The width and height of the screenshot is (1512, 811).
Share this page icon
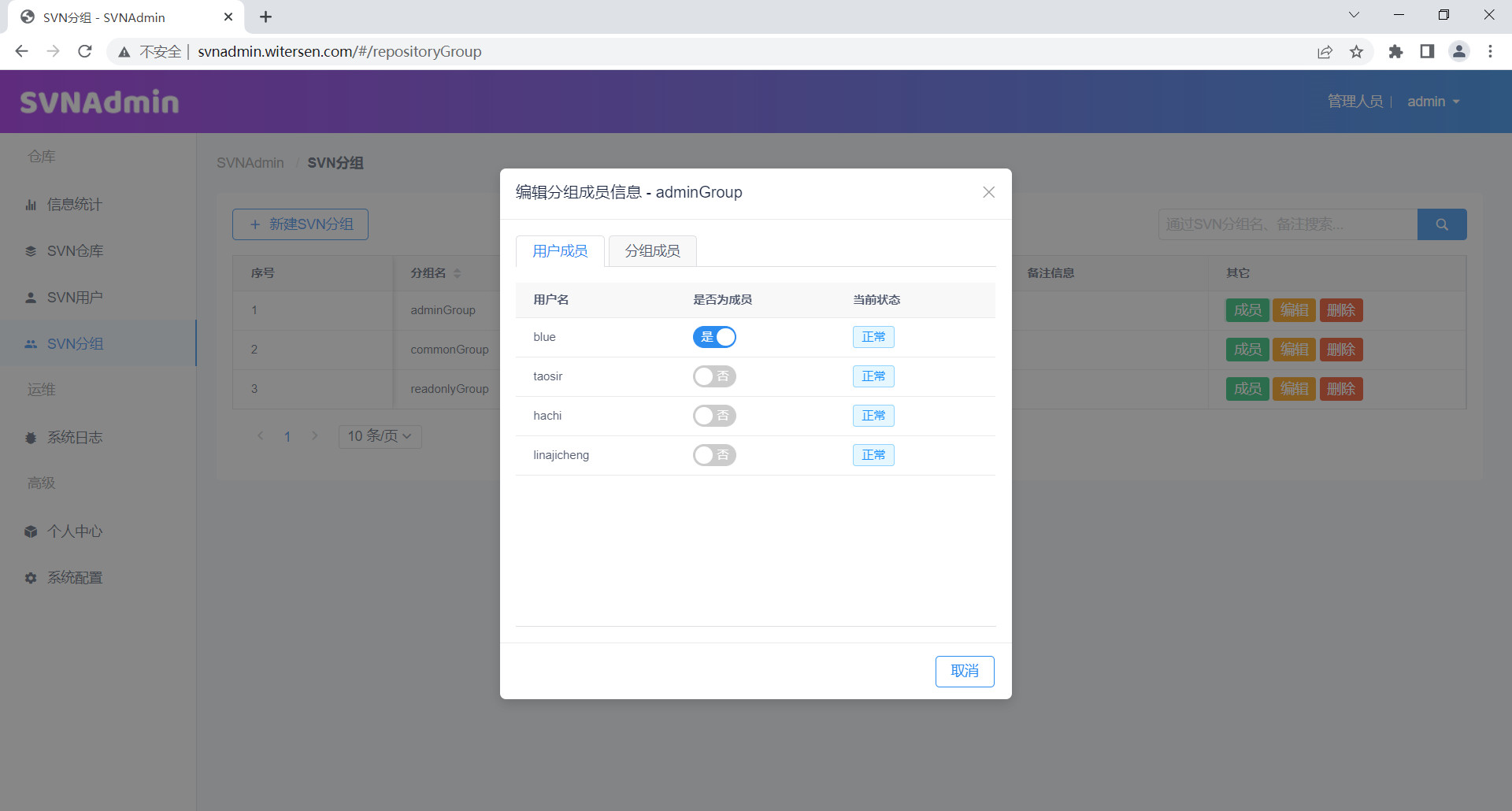[1325, 52]
